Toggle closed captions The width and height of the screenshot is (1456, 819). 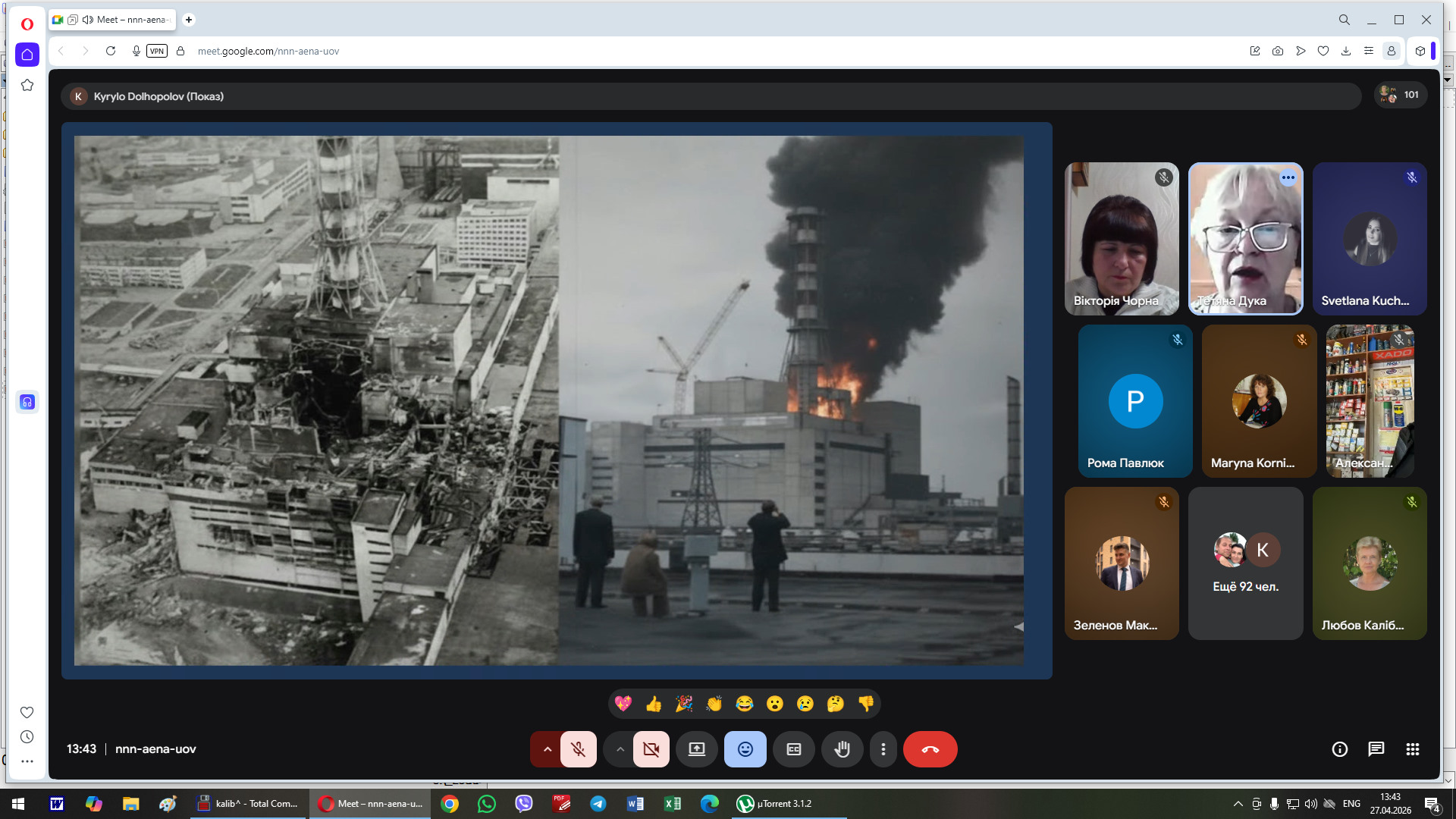click(793, 749)
